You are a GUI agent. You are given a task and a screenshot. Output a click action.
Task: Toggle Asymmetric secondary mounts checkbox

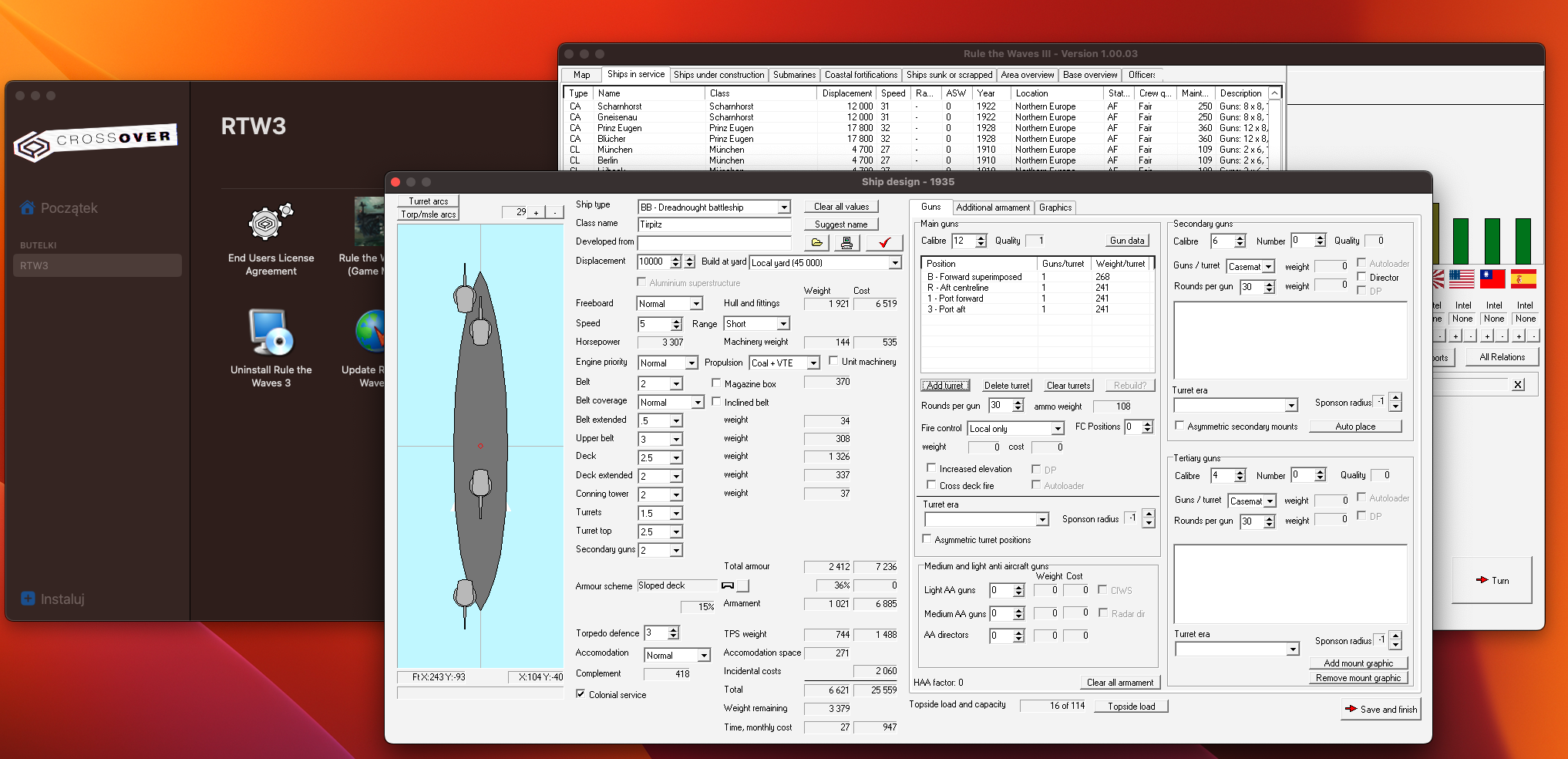point(1179,426)
